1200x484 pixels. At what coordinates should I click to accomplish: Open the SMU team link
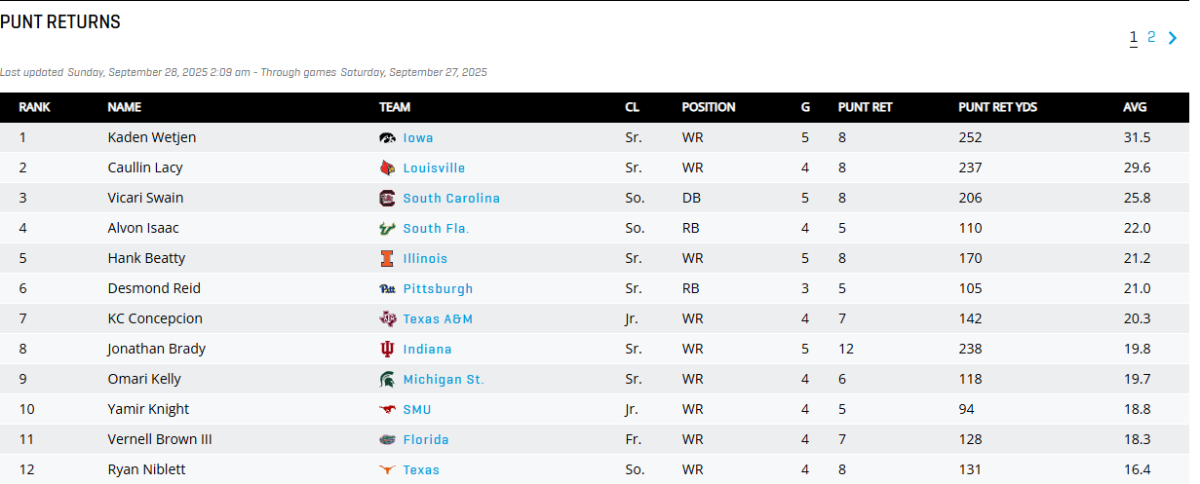click(417, 409)
